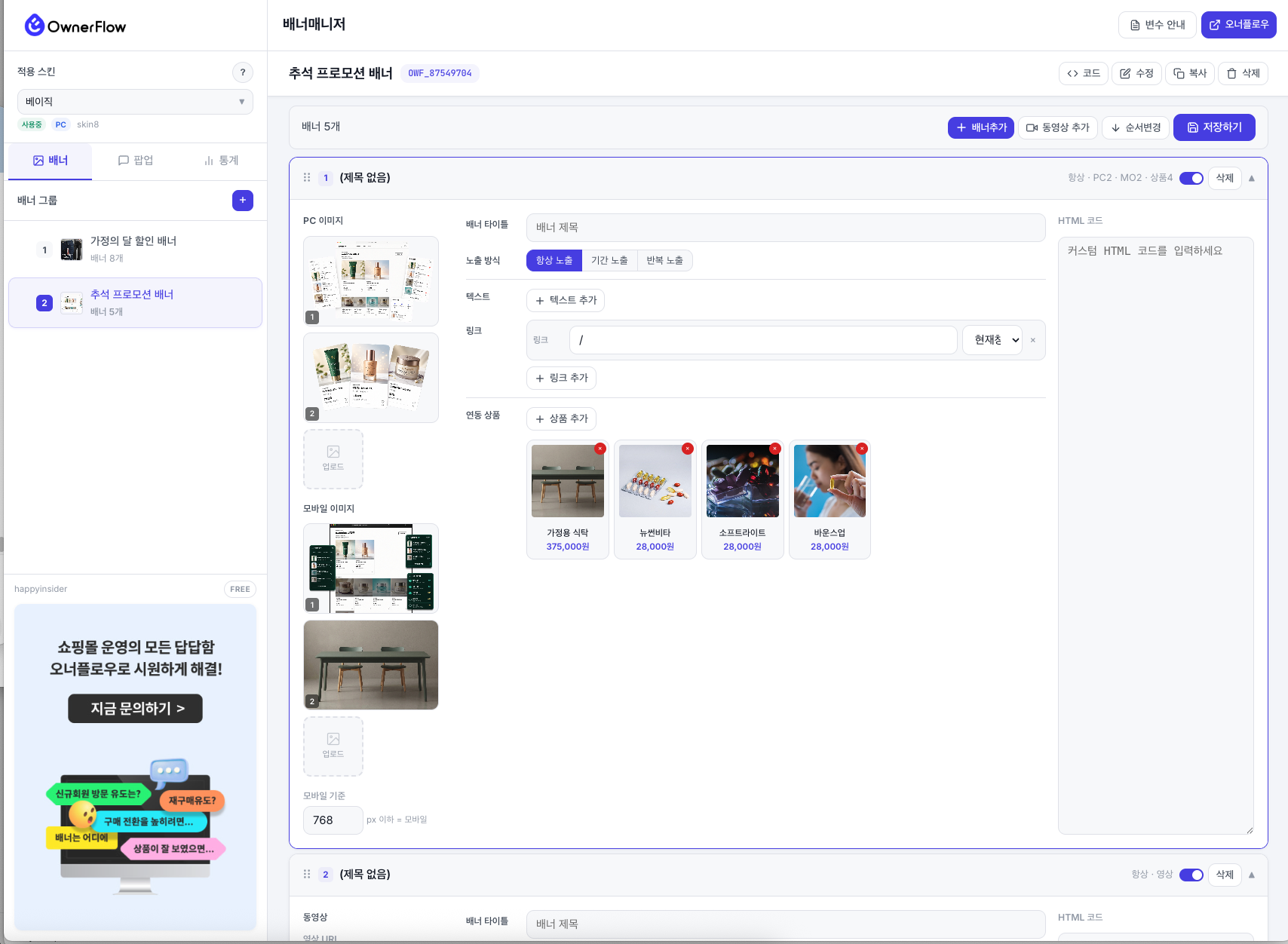The image size is (1288, 944).
Task: Select the 기간 노출 exposure option
Action: [609, 260]
